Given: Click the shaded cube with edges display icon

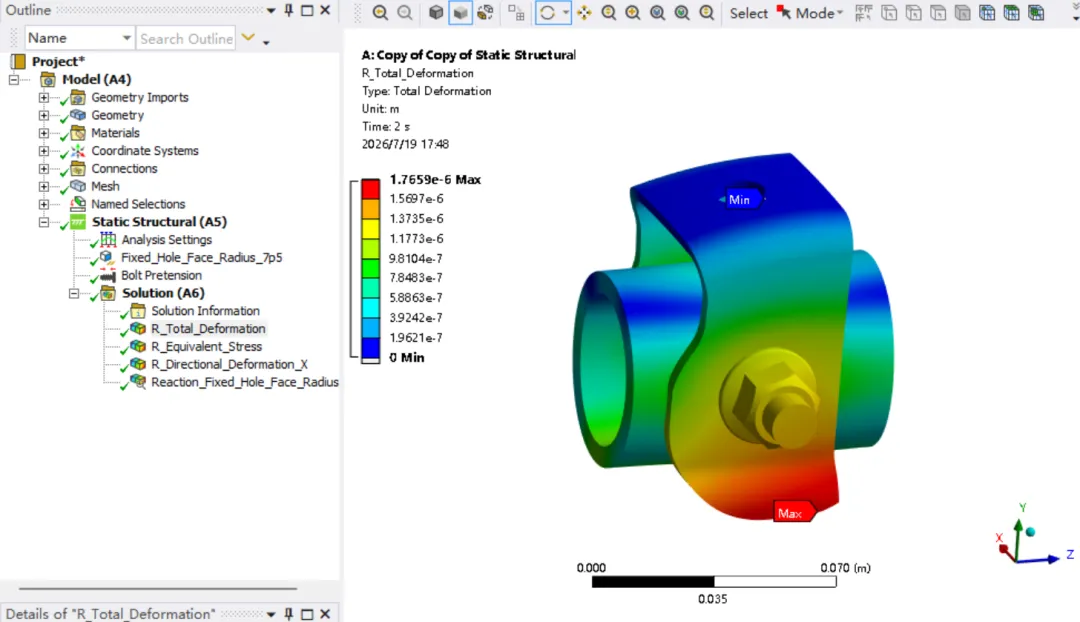Looking at the screenshot, I should tap(436, 13).
